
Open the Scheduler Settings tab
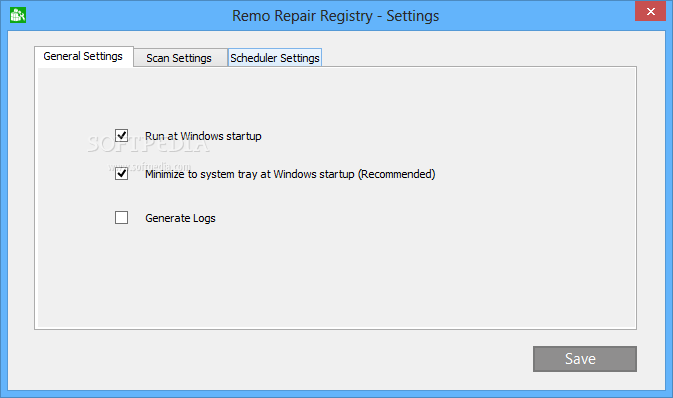(275, 58)
